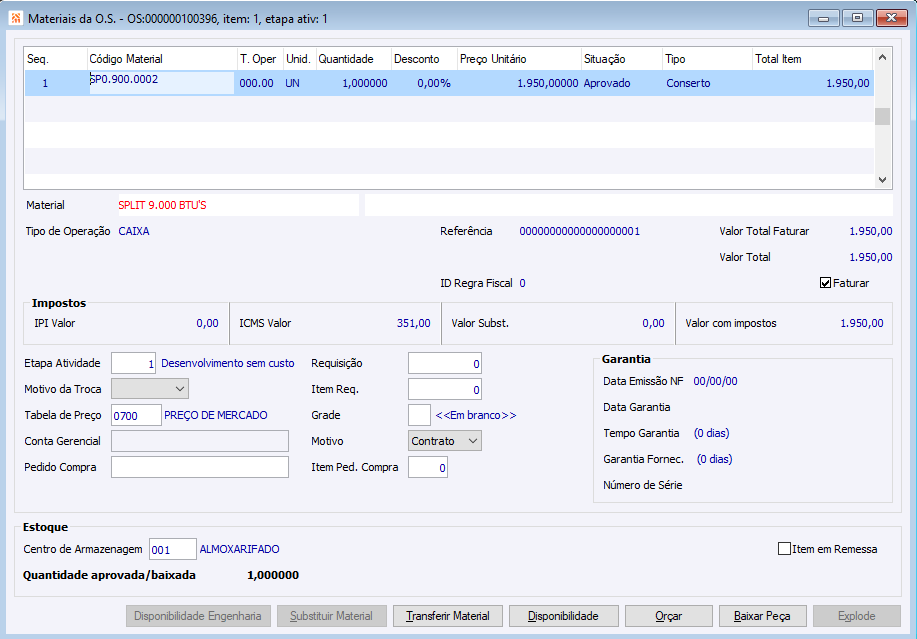Open the Motivo da Troca dropdown
Image resolution: width=917 pixels, height=639 pixels.
point(150,389)
